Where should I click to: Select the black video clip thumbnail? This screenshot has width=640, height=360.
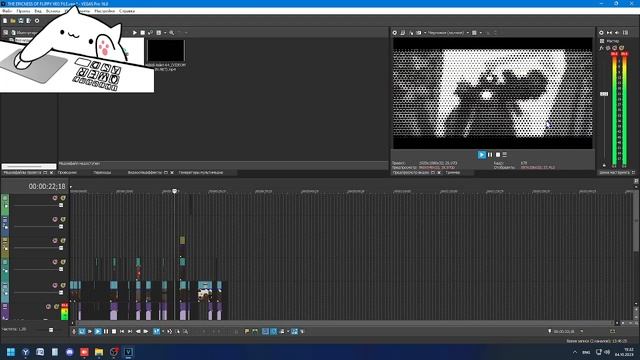(166, 51)
